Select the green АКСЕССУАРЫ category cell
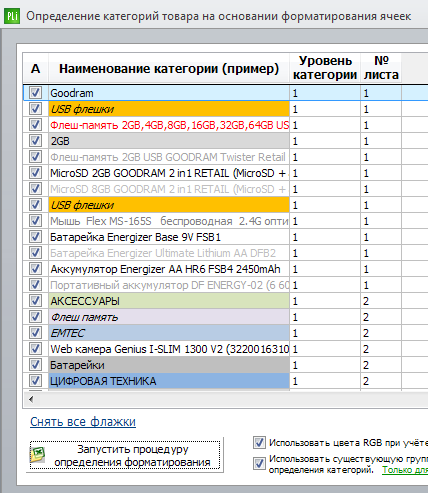The width and height of the screenshot is (428, 493). (169, 301)
